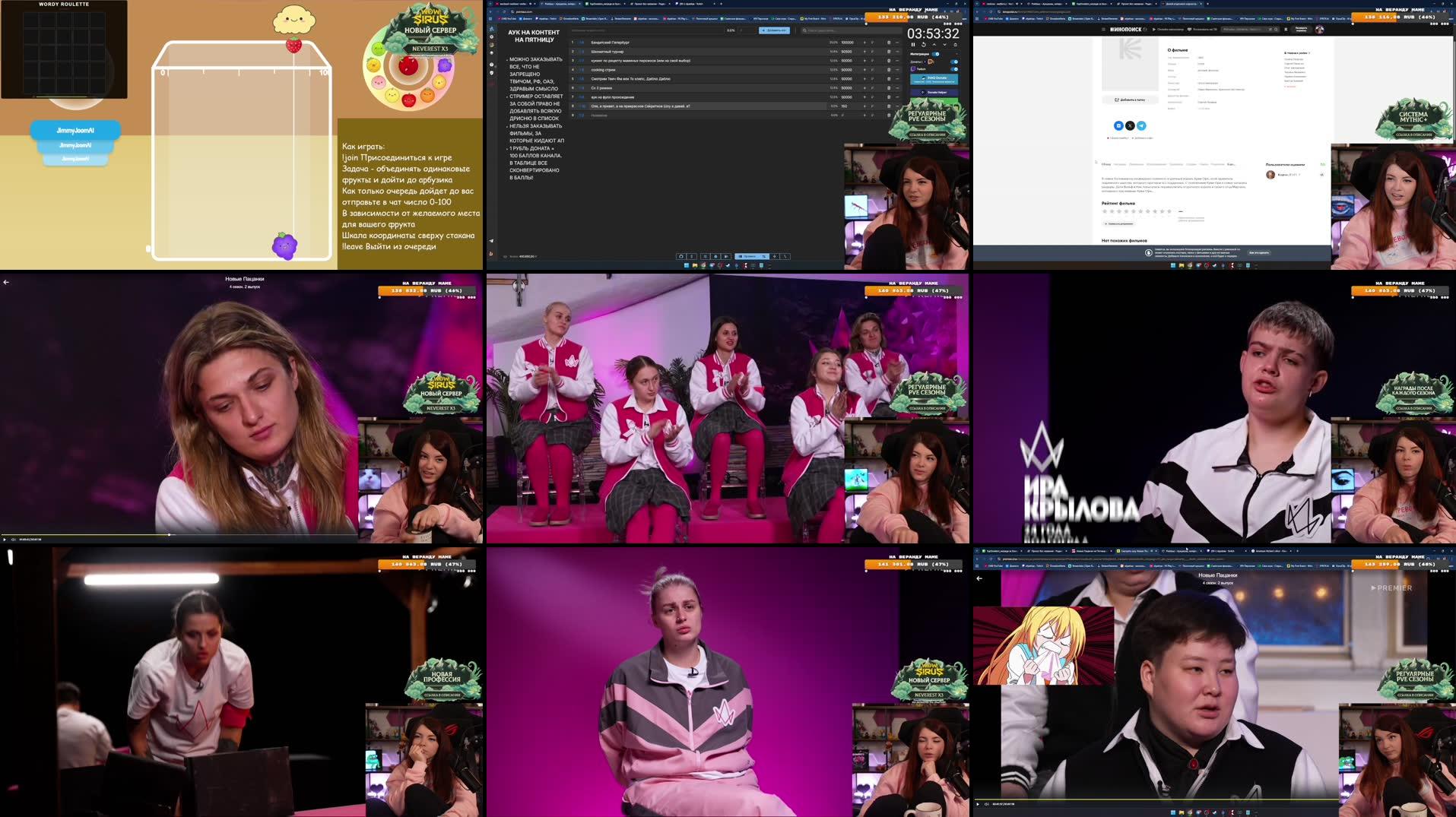1456x817 pixels.
Task: Click the restart timer icon beside the pause button
Action: [x=924, y=45]
